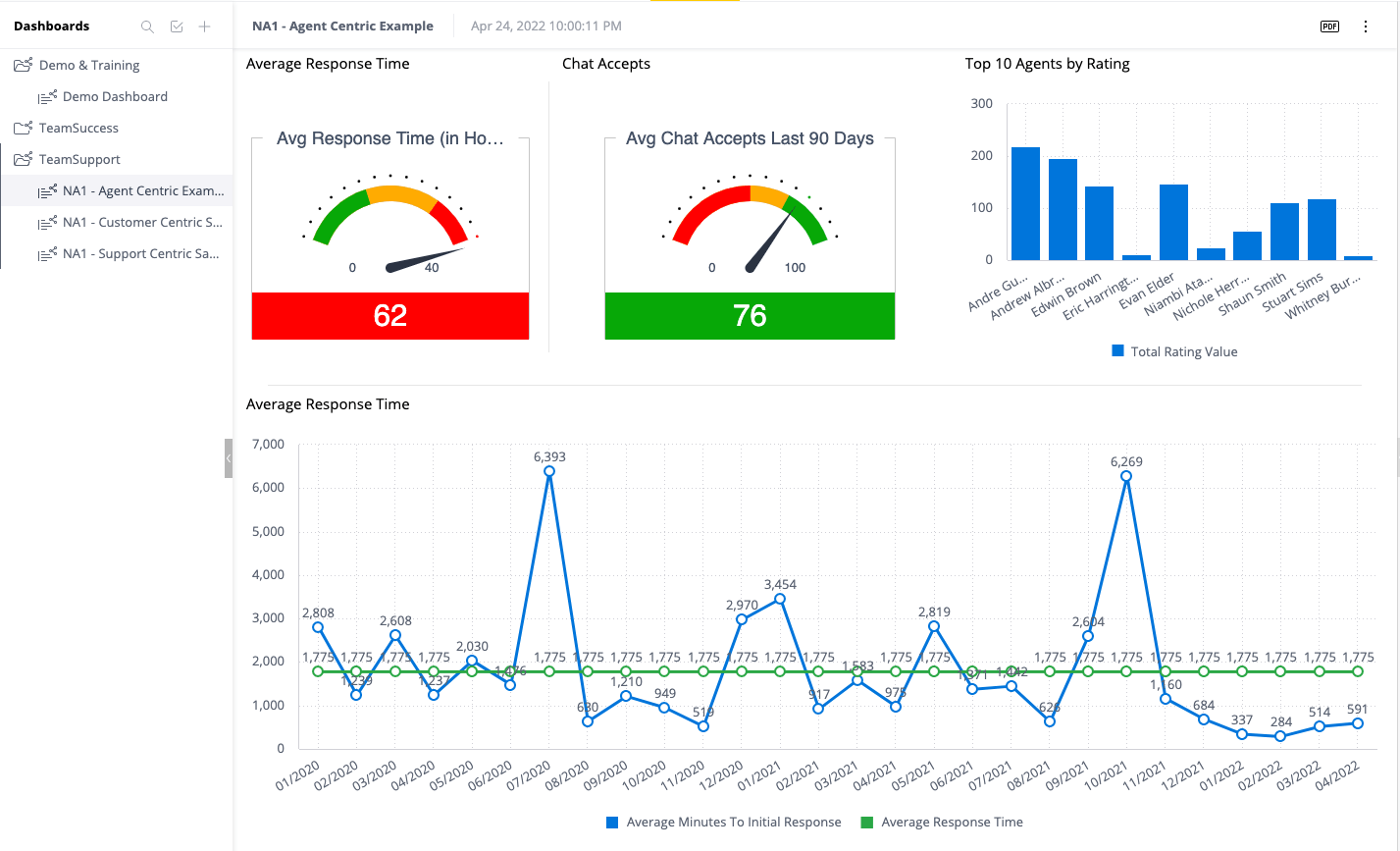Viewport: 1400px width, 851px height.
Task: Click the Avg Chat Accepts Last 90 Days heading
Action: 750,138
